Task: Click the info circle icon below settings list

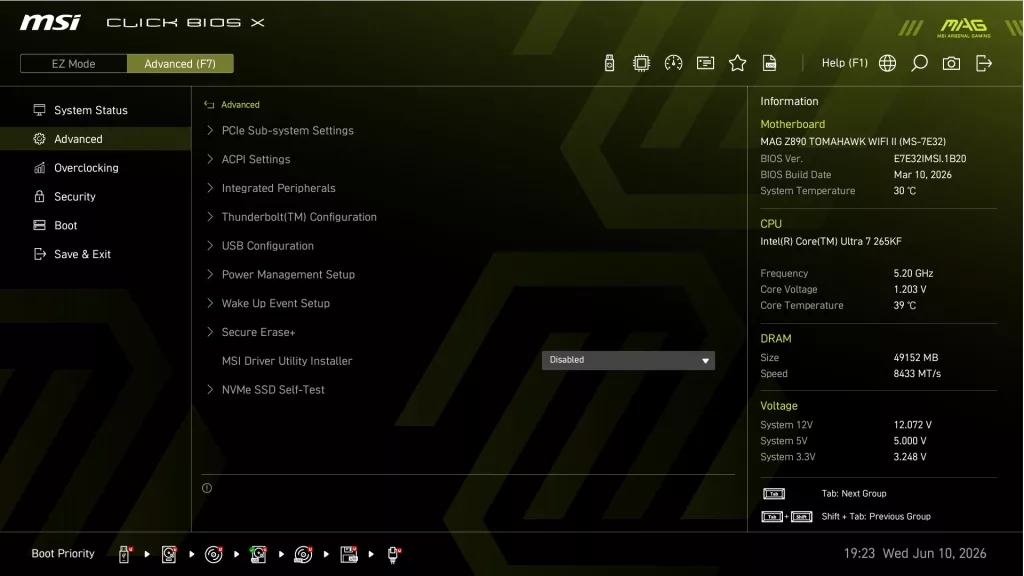Action: pyautogui.click(x=207, y=488)
